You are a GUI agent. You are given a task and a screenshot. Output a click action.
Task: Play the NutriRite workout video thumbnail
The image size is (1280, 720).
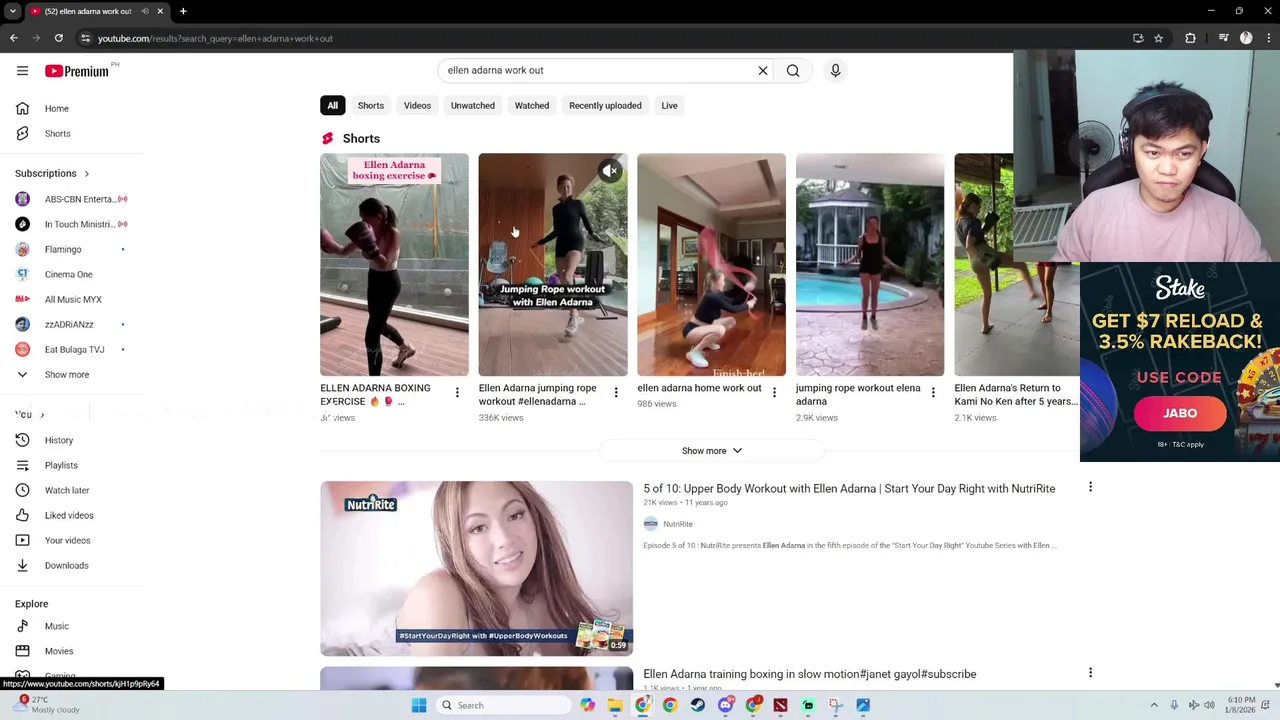coord(476,568)
